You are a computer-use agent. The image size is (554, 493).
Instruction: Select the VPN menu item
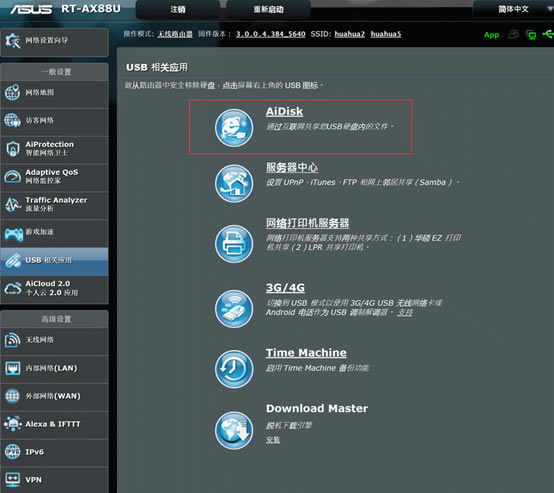pyautogui.click(x=54, y=480)
